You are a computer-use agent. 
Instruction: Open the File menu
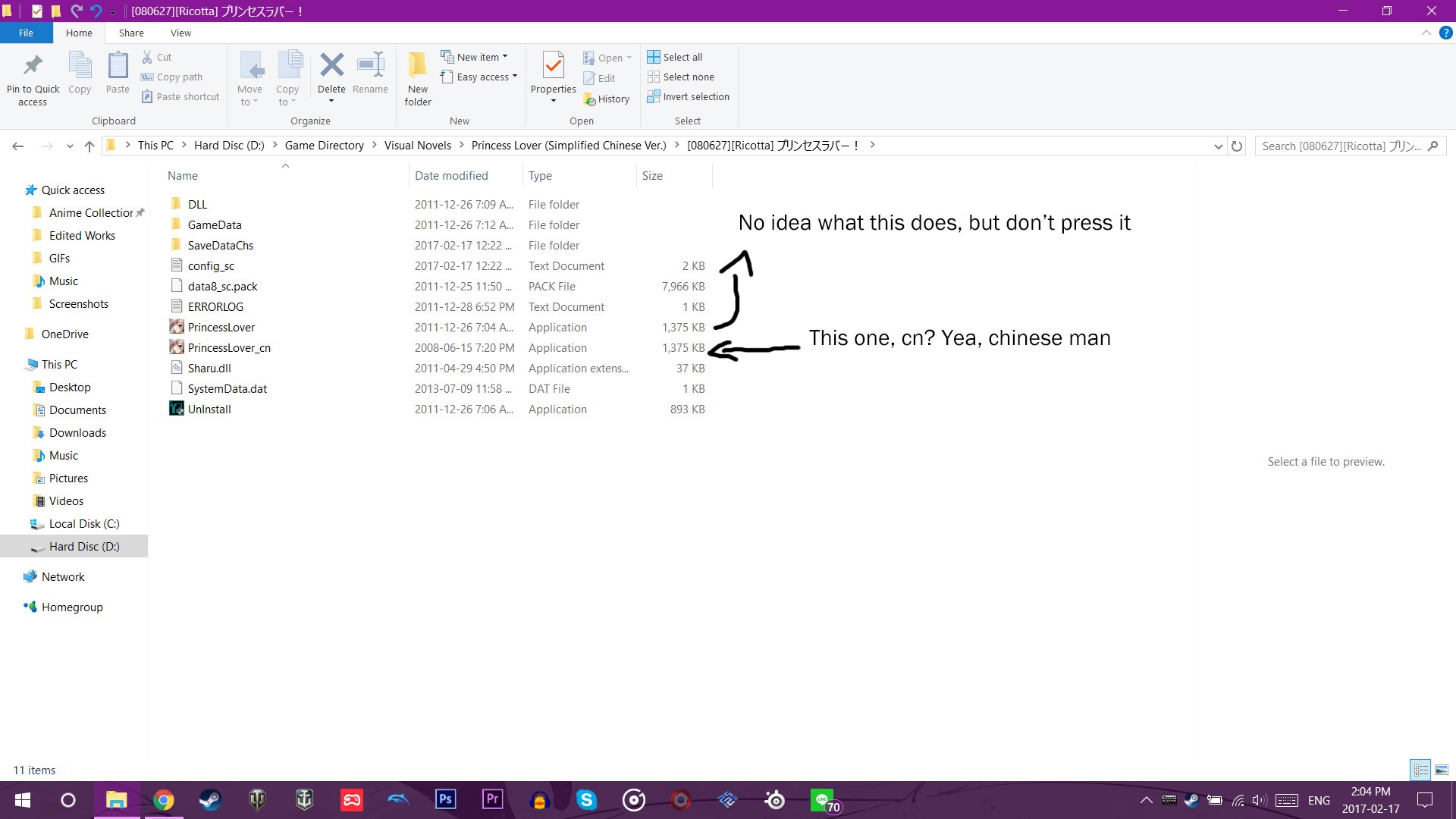click(26, 33)
